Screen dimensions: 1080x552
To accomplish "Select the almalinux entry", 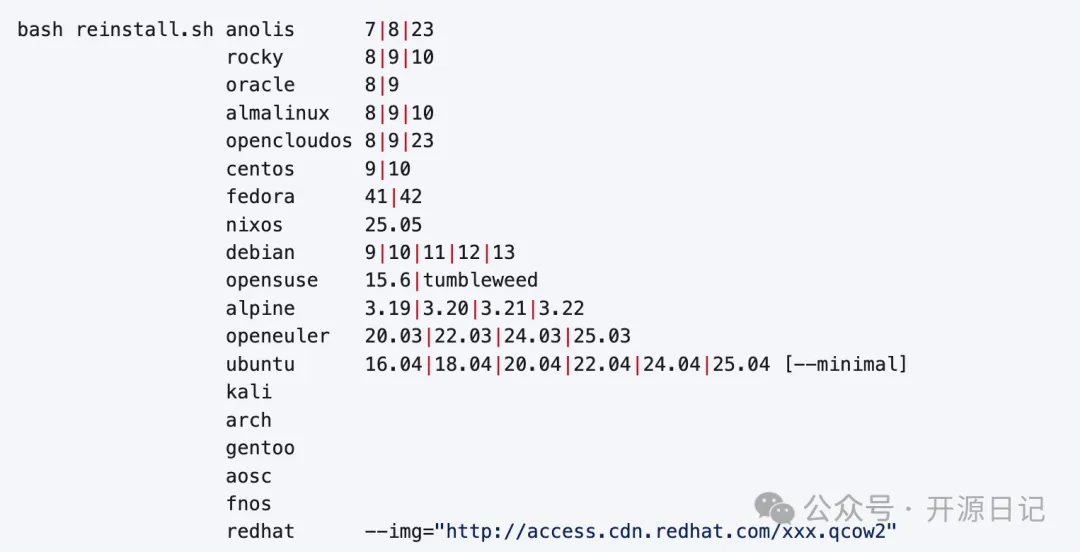I will coord(277,113).
